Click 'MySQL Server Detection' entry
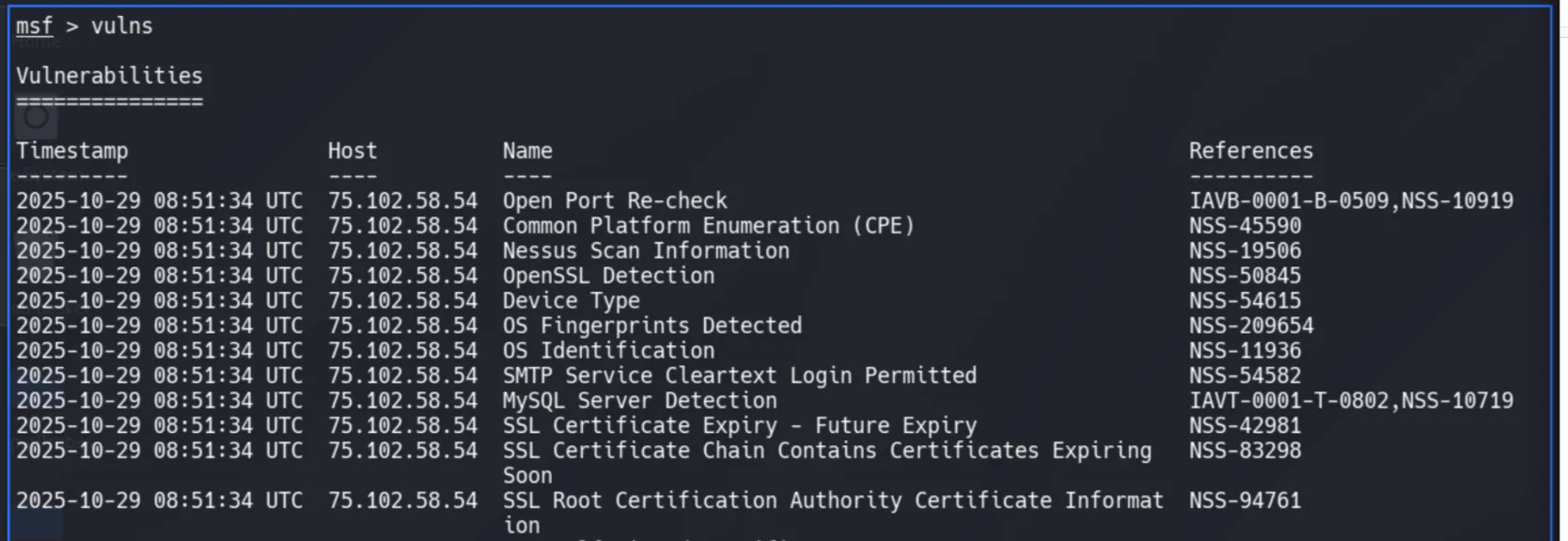Screen dimensions: 1568x541 (x=639, y=400)
